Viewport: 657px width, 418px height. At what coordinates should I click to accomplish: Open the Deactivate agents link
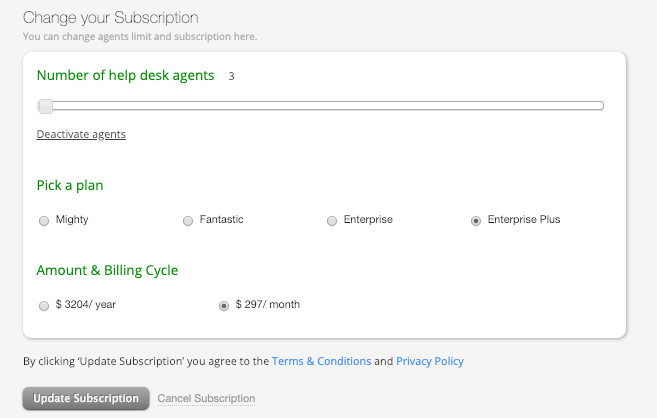click(81, 134)
